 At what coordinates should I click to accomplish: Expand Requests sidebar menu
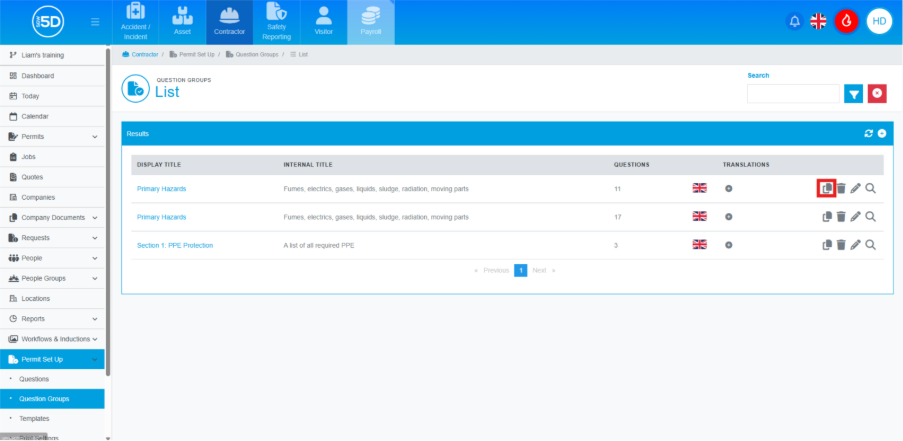[x=52, y=238]
